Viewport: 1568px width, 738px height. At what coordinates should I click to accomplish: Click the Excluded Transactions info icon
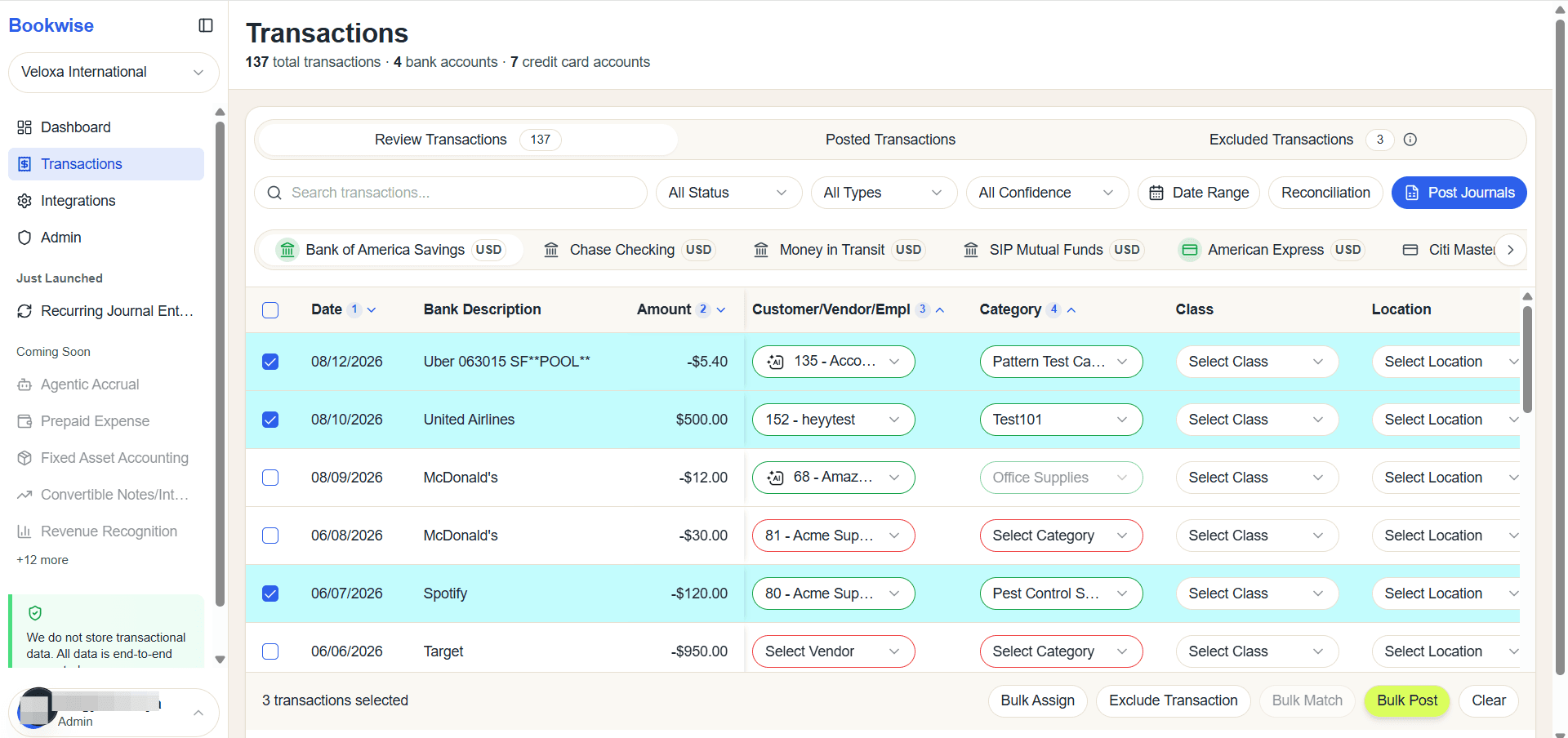pyautogui.click(x=1410, y=140)
